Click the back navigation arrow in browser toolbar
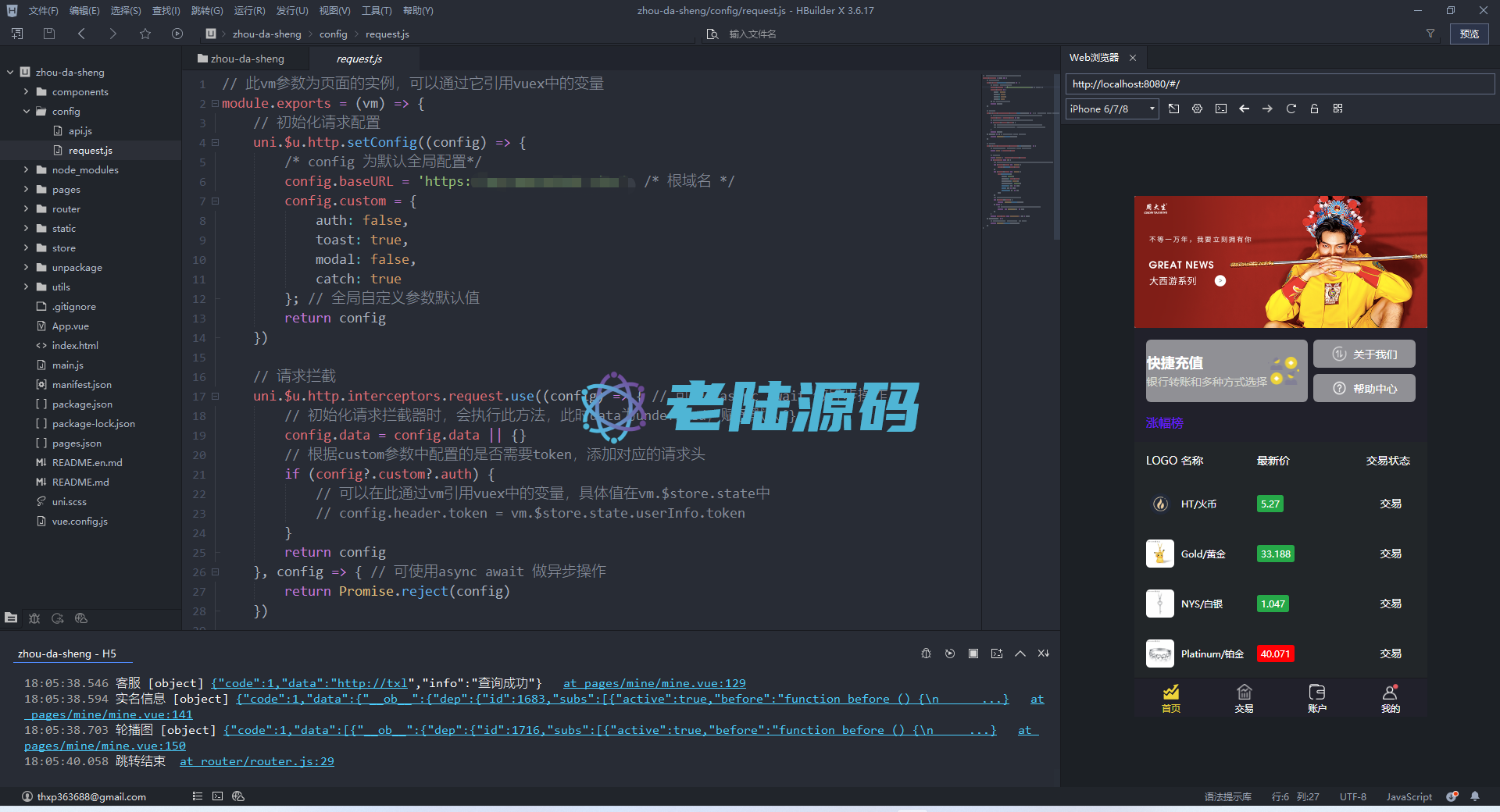The image size is (1500, 812). pos(1245,109)
